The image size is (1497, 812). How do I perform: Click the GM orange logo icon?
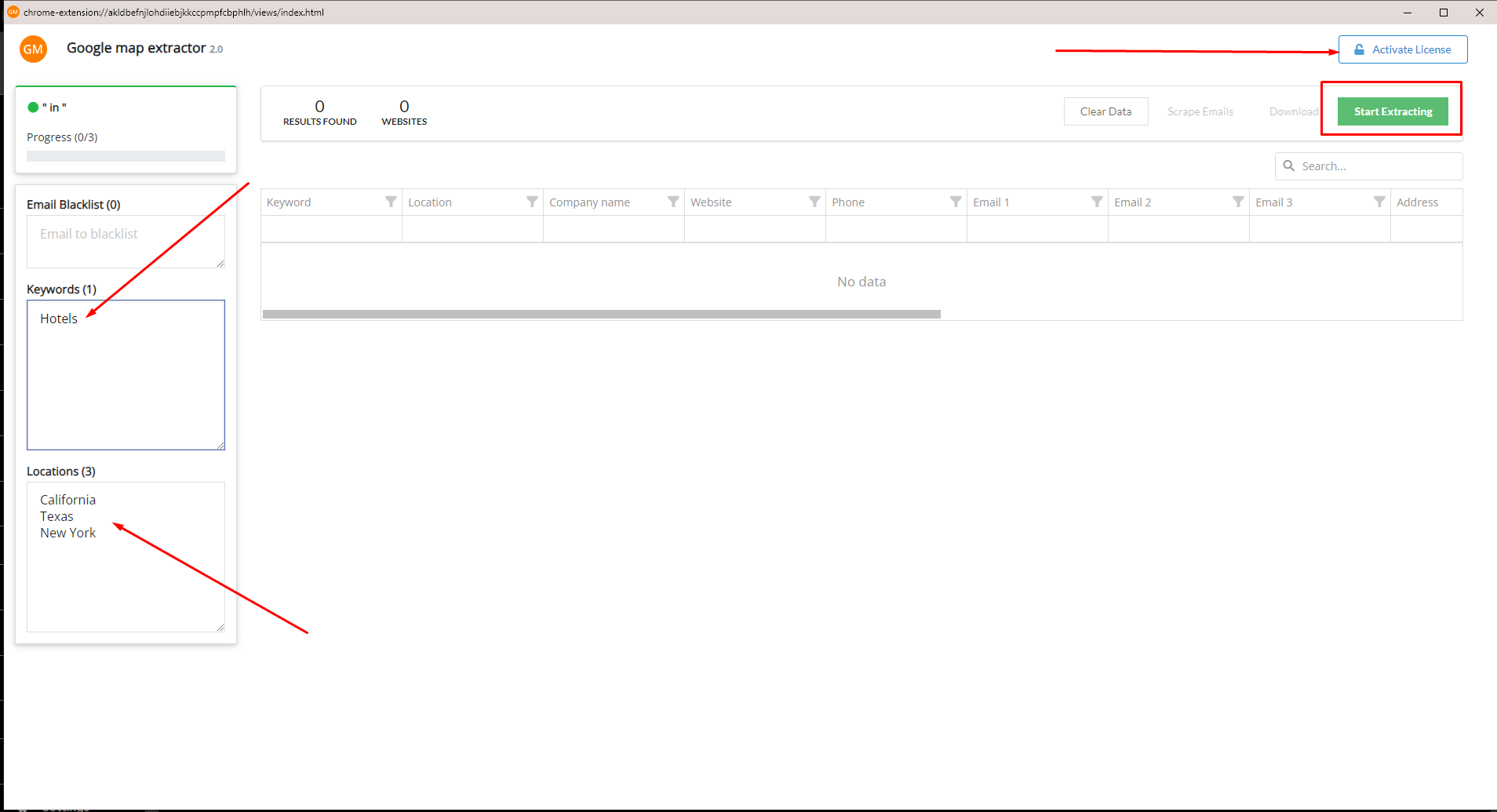(x=33, y=49)
